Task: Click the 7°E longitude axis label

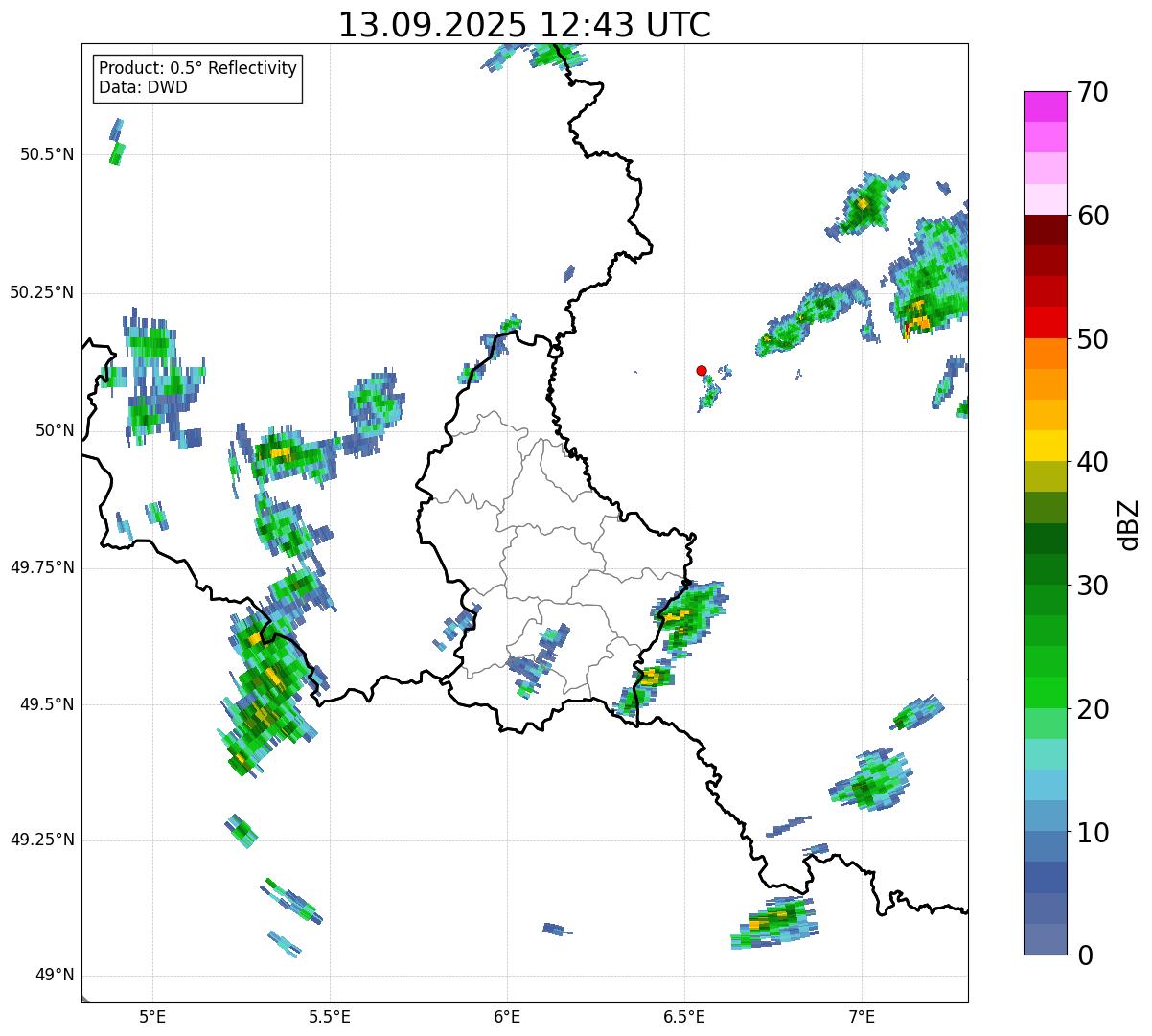Action: pyautogui.click(x=862, y=1016)
